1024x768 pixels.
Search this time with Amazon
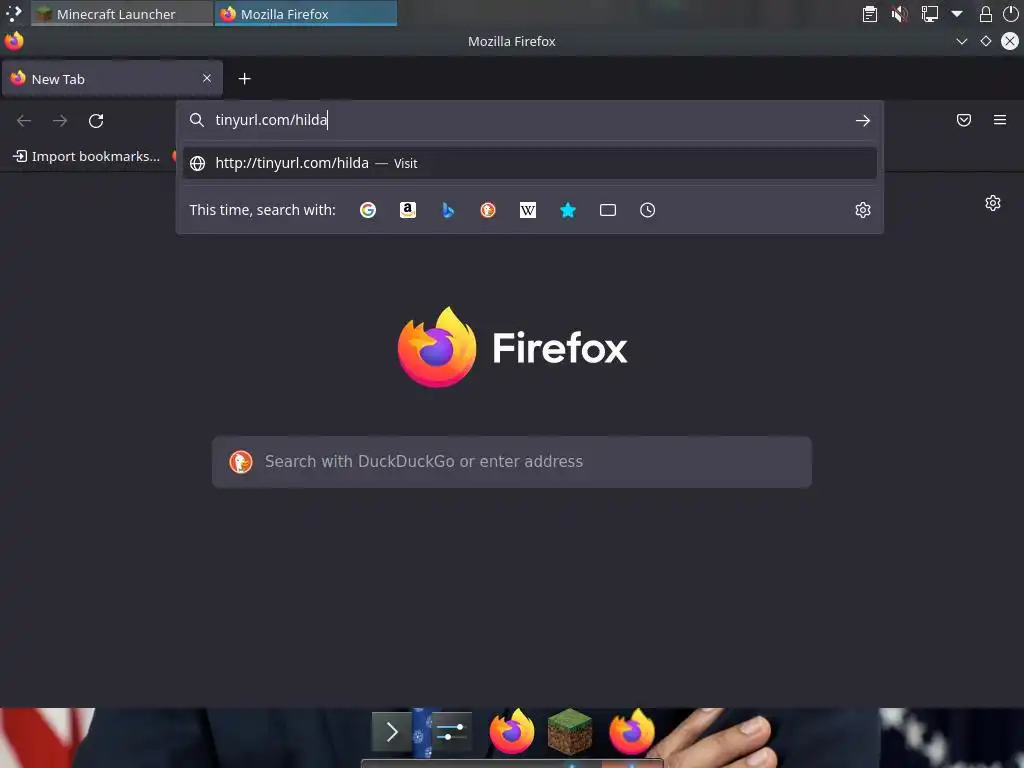(408, 210)
